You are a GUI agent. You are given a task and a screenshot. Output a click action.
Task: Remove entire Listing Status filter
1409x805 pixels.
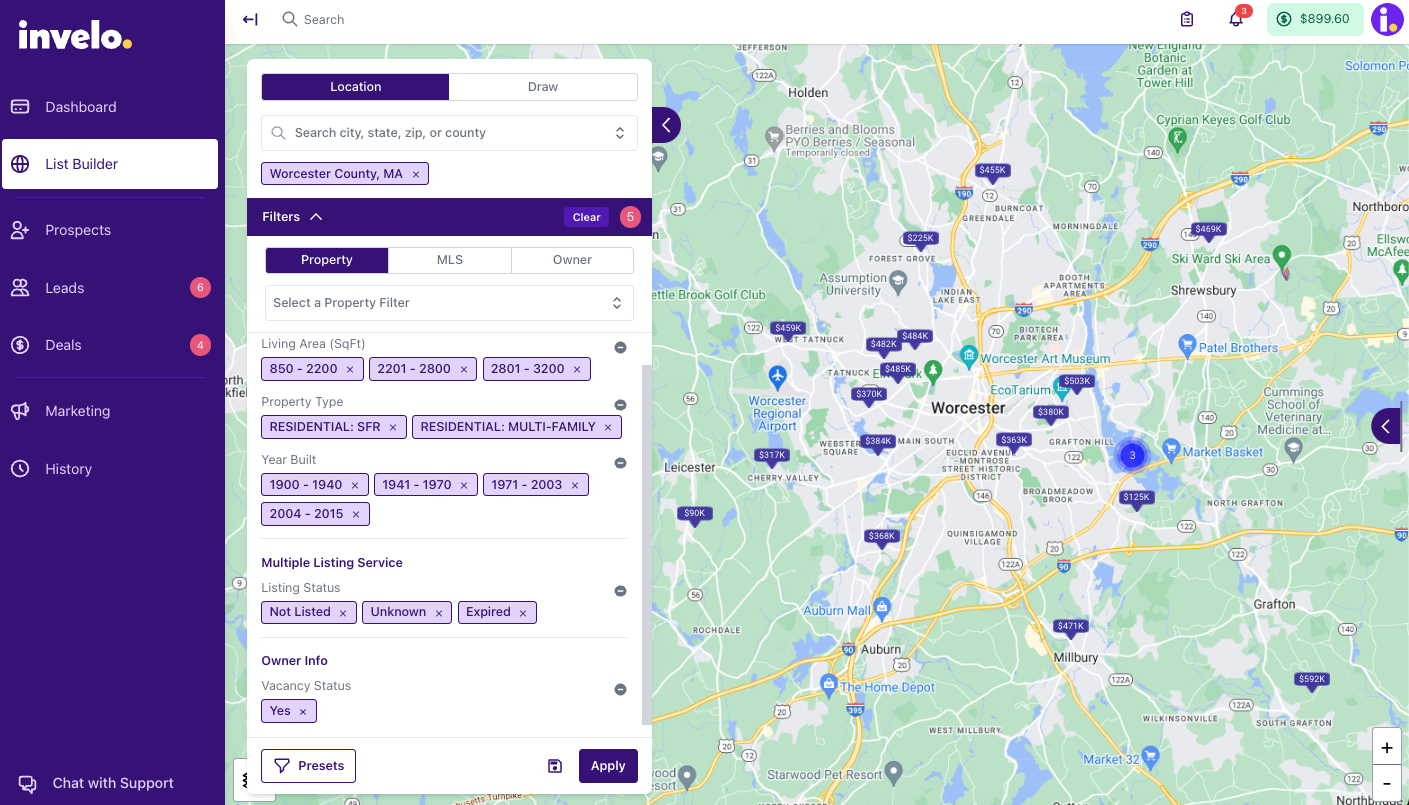point(620,591)
